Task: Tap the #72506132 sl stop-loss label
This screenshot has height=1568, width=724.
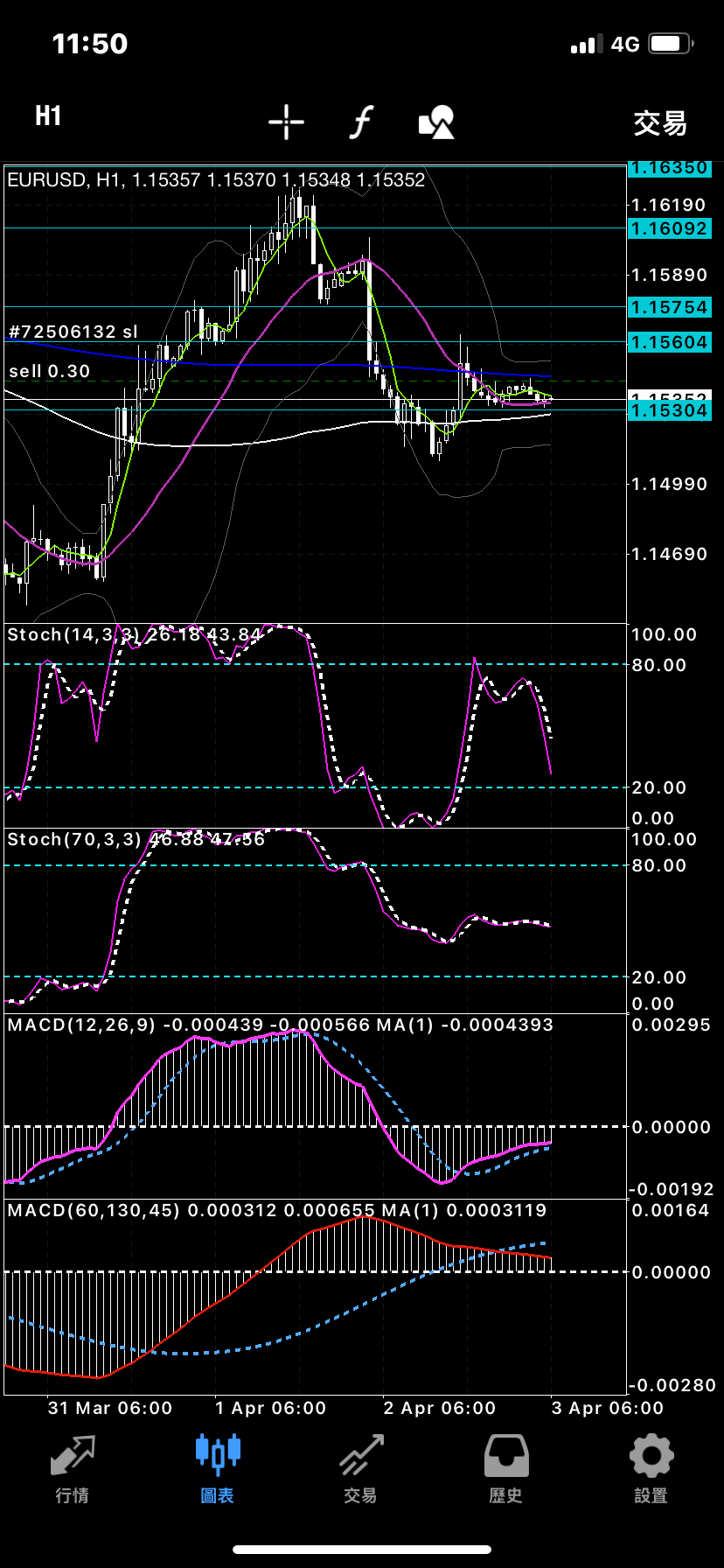Action: pos(73,332)
